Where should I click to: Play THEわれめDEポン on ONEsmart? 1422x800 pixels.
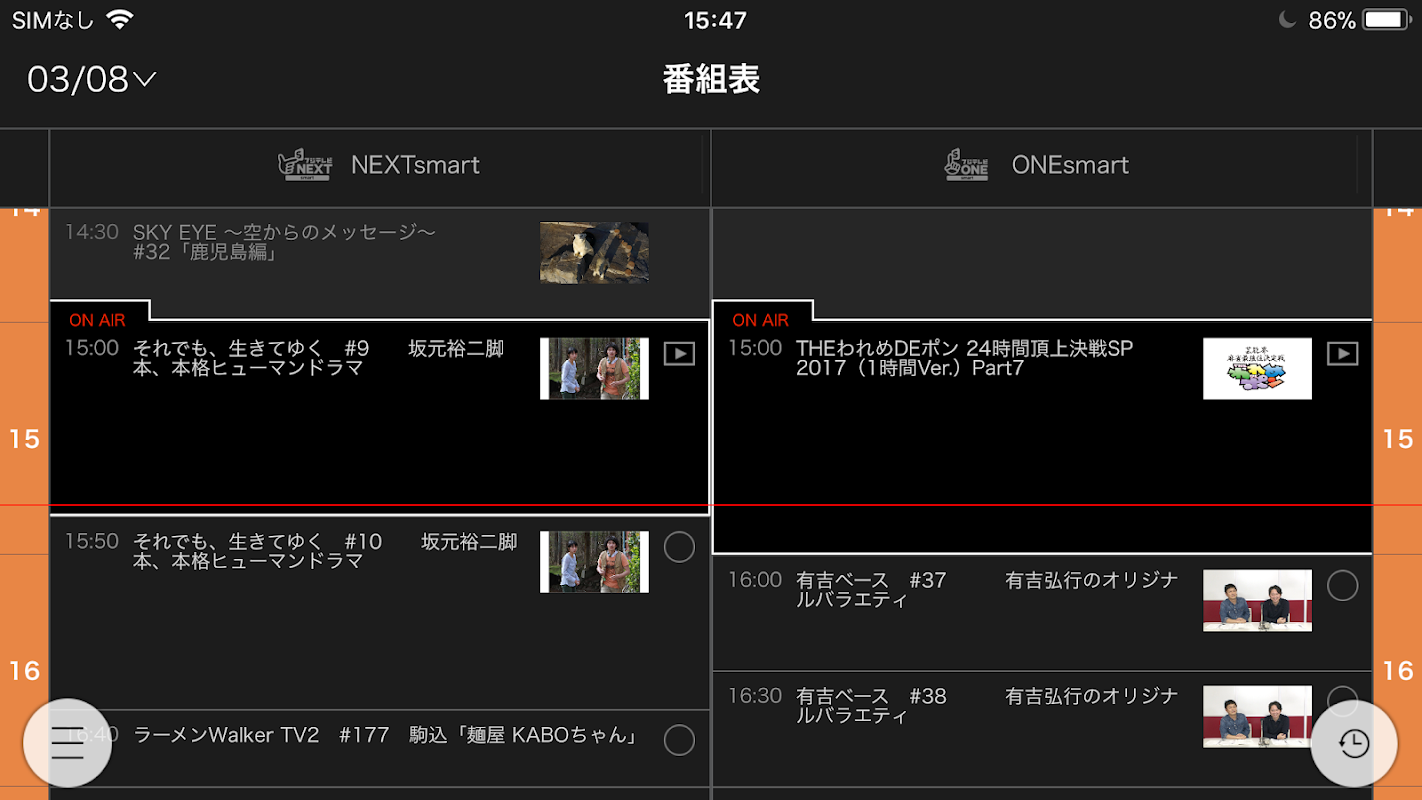point(1342,353)
